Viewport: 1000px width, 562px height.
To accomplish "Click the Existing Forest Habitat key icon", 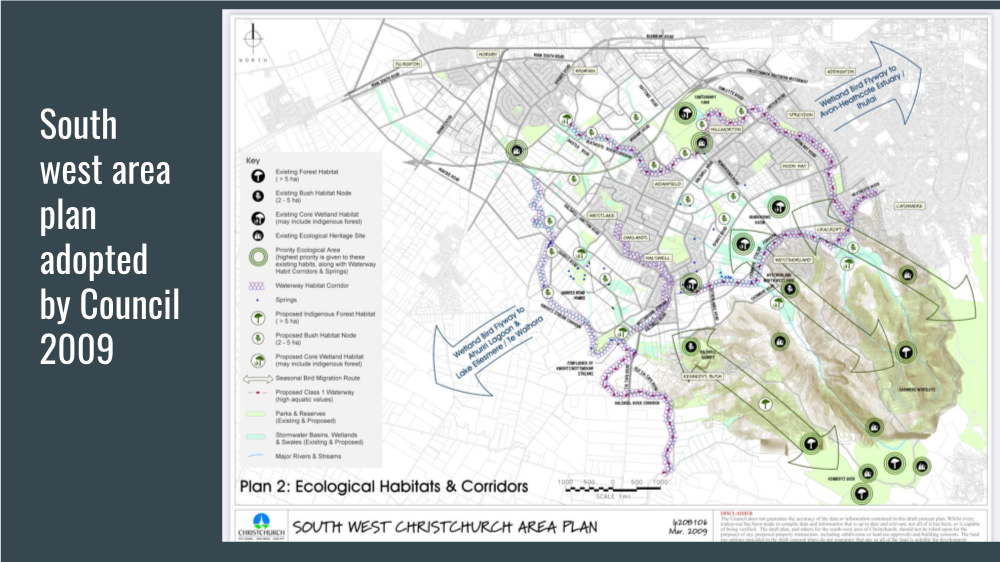I will click(258, 175).
